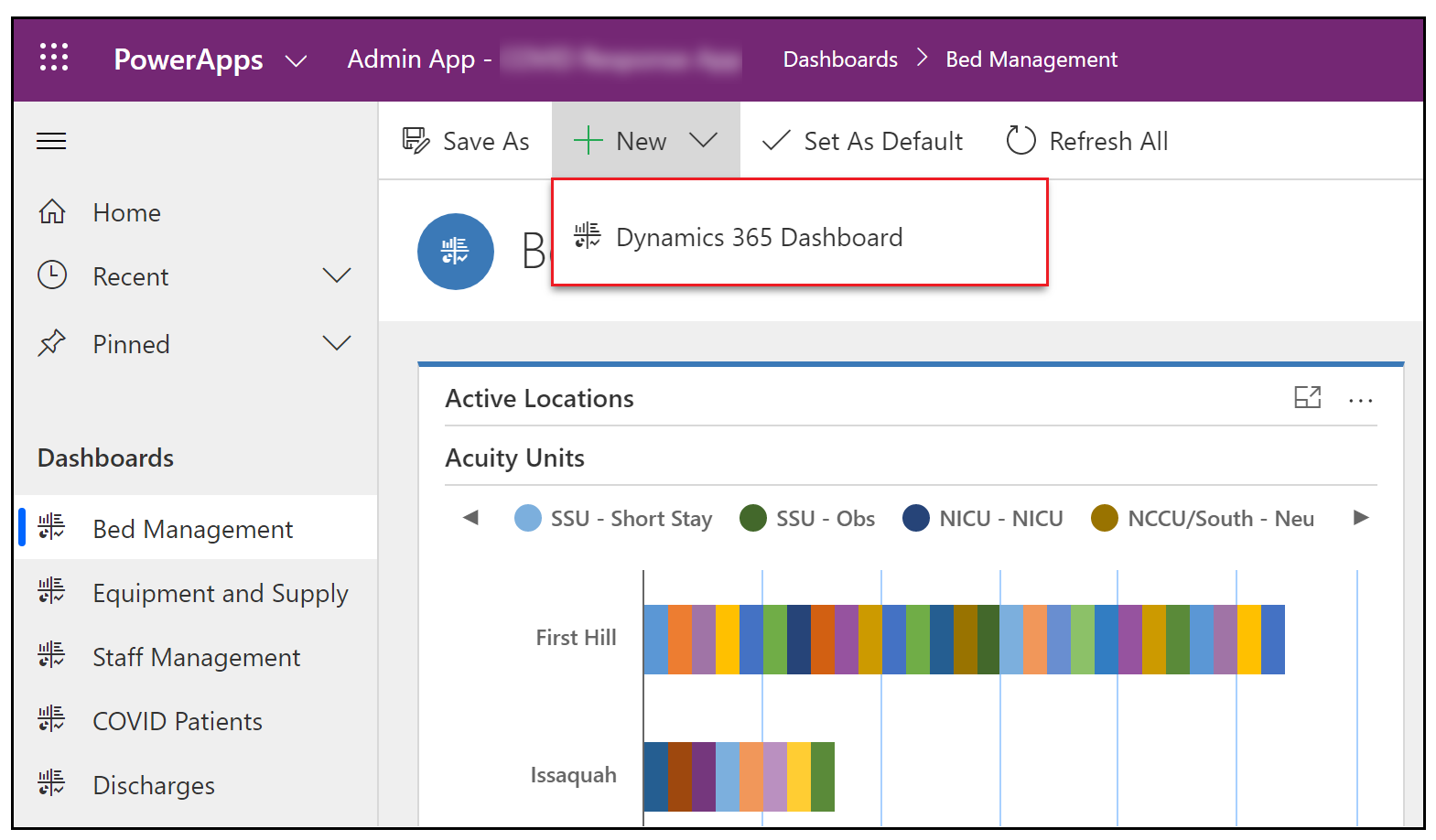Click the Admin App title text
Image resolution: width=1436 pixels, height=840 pixels.
(419, 59)
